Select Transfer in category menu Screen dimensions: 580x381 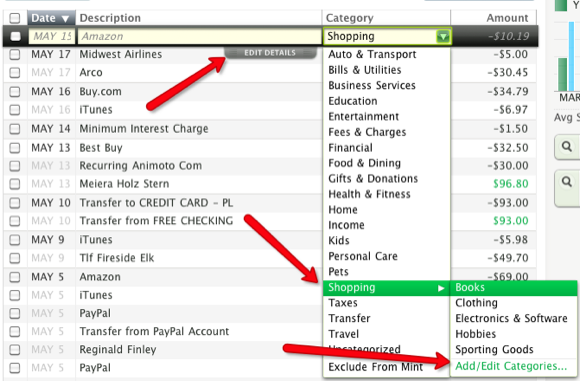pos(349,318)
